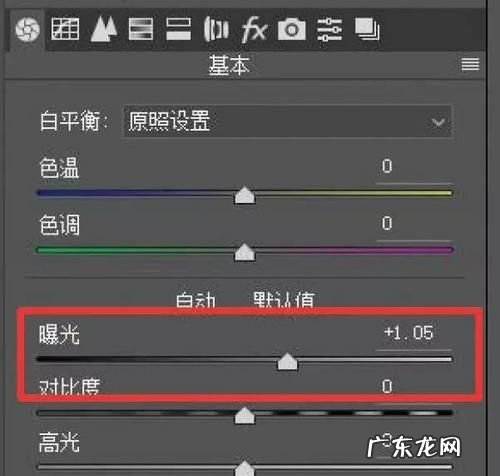Viewport: 500px width, 476px height.
Task: Click the 色调 tint slider handle
Action: [245, 252]
